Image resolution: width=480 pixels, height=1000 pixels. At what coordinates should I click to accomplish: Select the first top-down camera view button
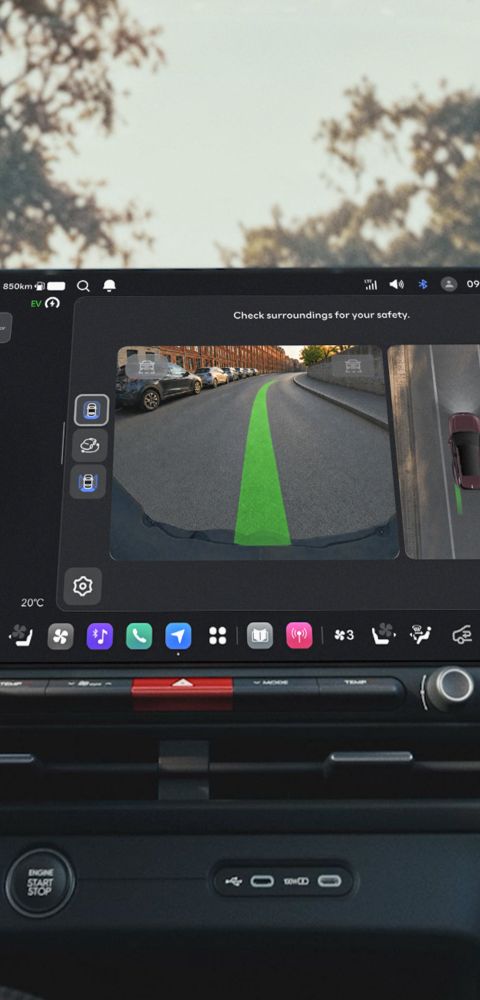click(x=91, y=410)
